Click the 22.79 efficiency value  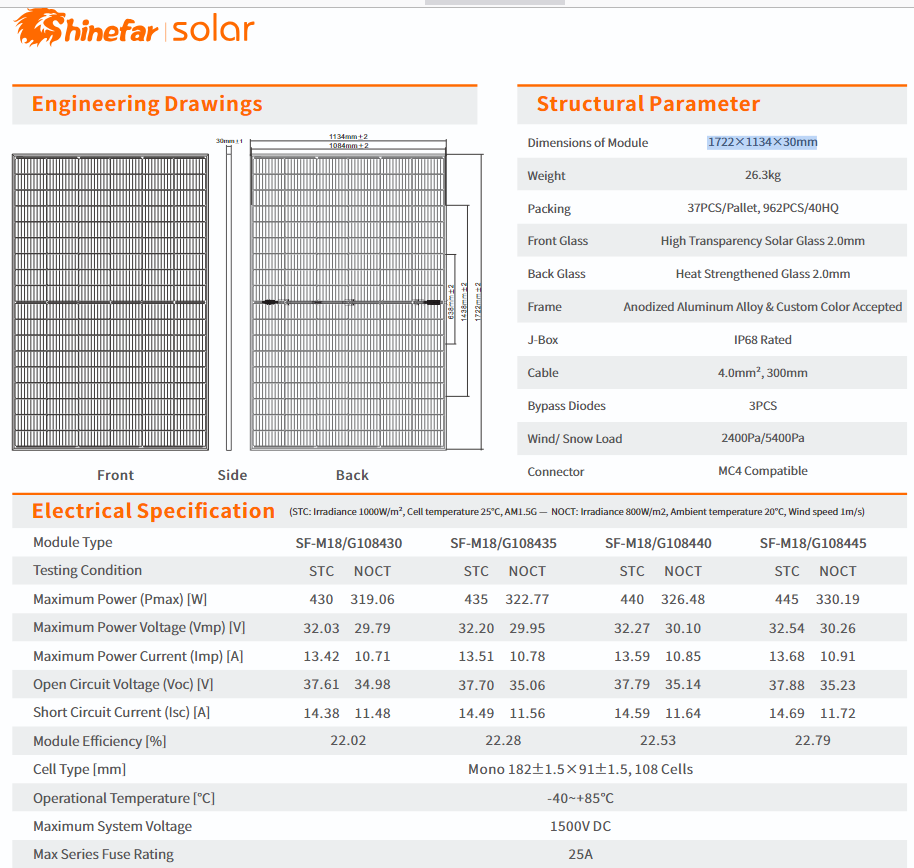(x=813, y=740)
